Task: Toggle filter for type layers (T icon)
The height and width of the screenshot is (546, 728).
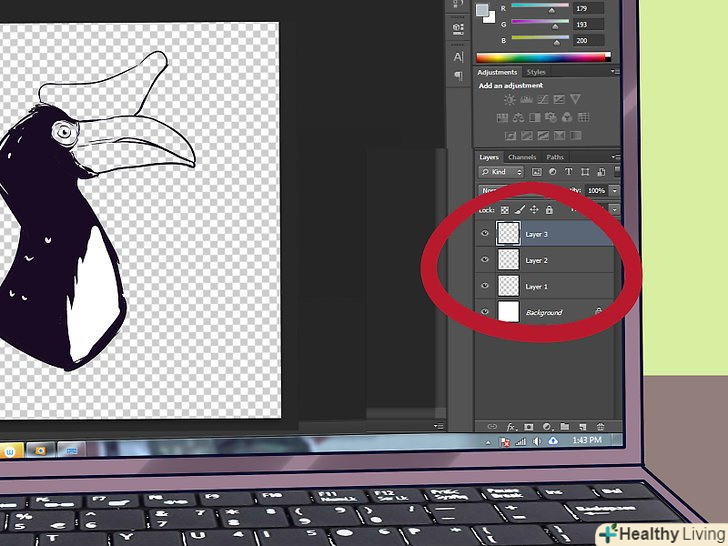Action: [569, 172]
